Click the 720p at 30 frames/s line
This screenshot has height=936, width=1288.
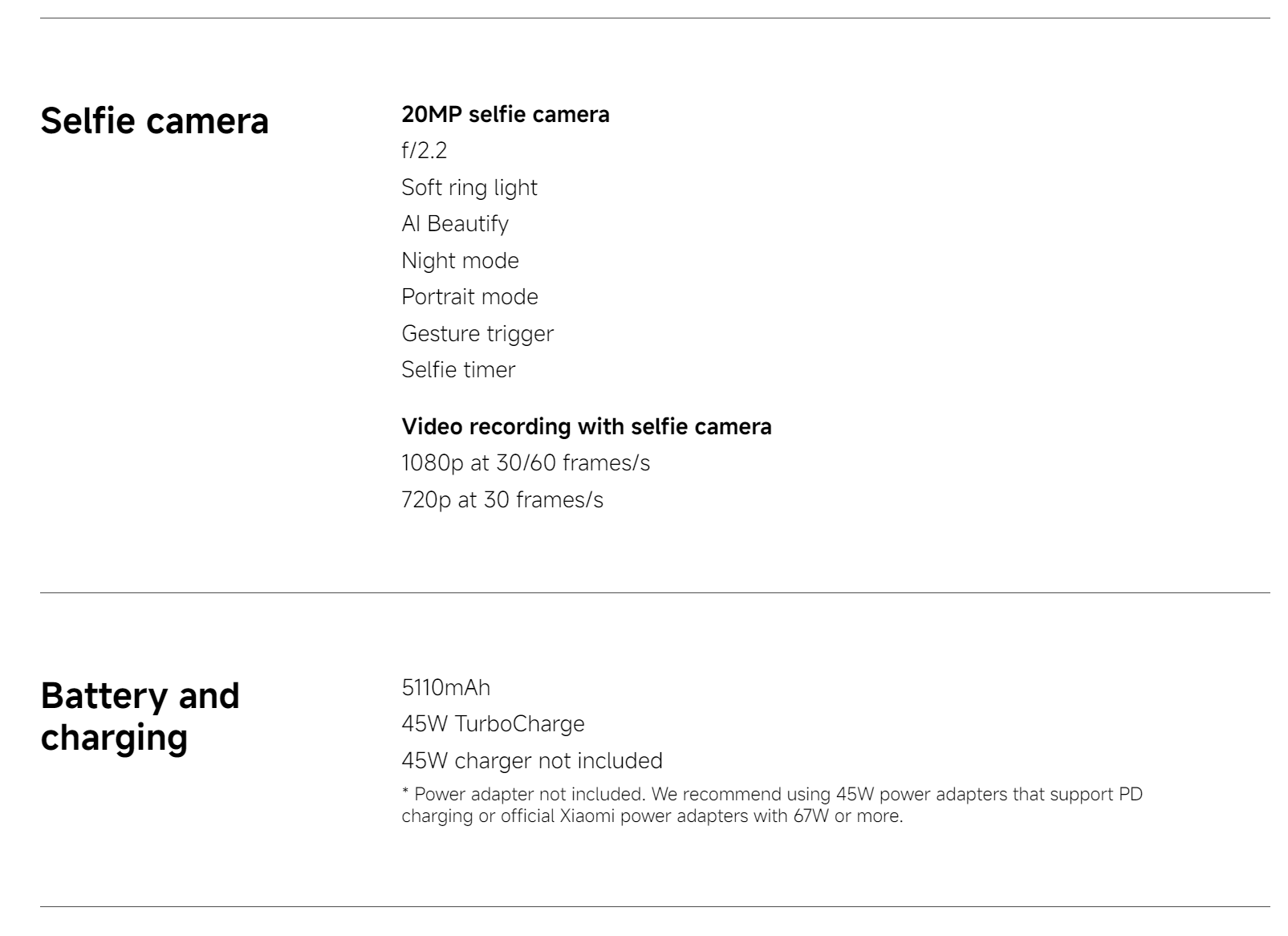(x=502, y=499)
